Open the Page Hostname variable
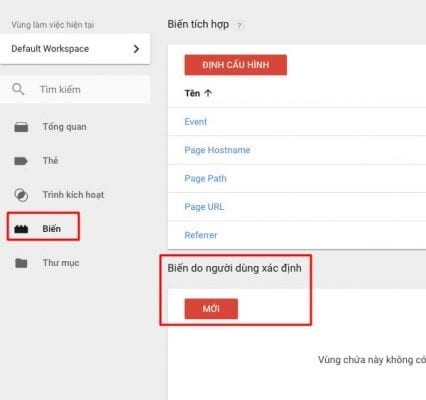This screenshot has width=426, height=400. pos(217,150)
